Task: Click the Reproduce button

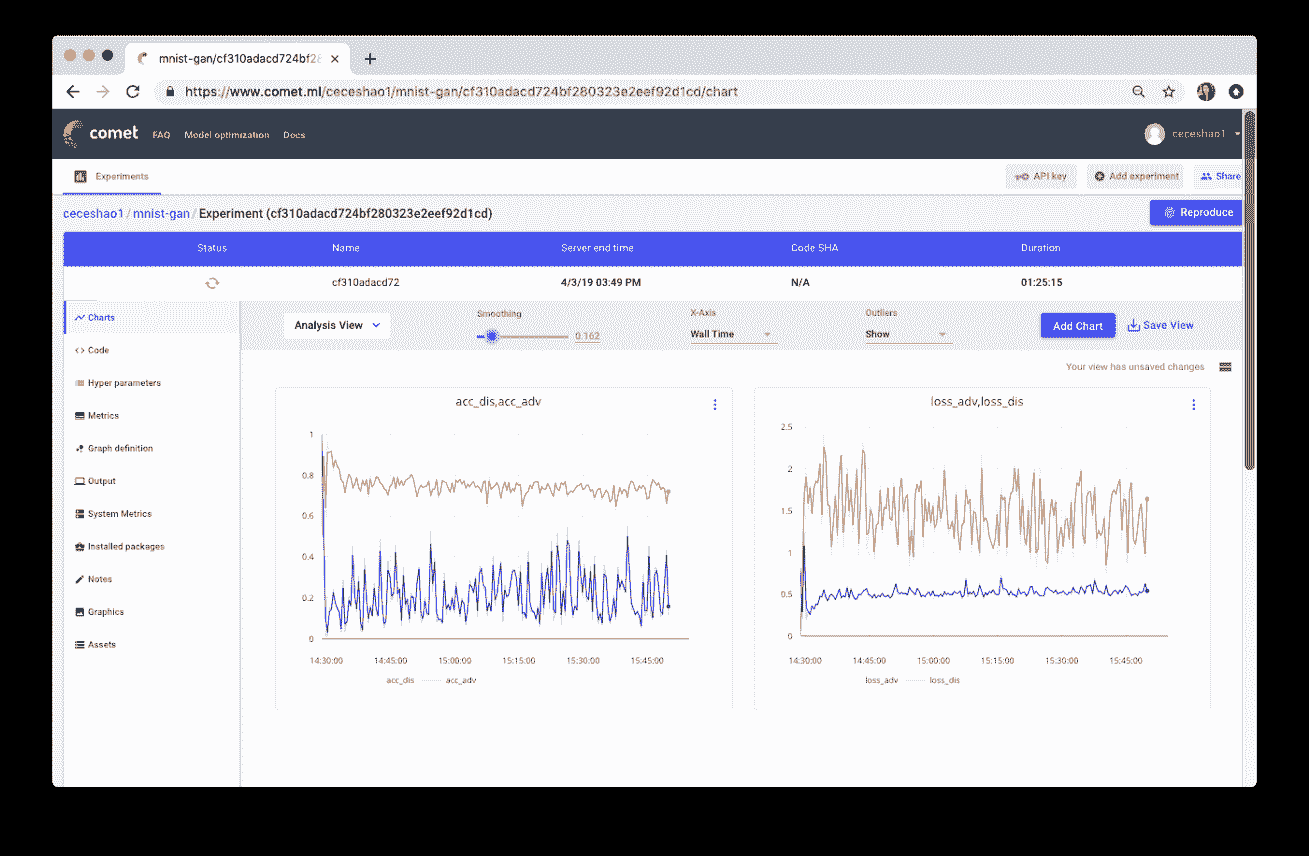Action: click(1196, 212)
